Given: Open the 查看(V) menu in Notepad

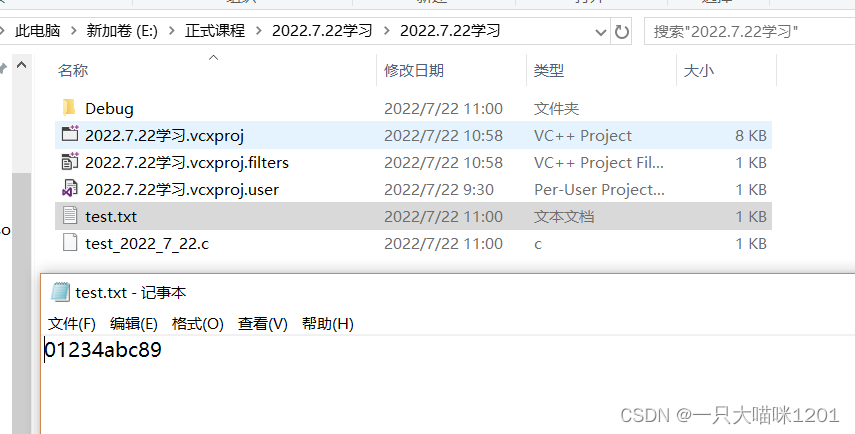Looking at the screenshot, I should point(263,324).
